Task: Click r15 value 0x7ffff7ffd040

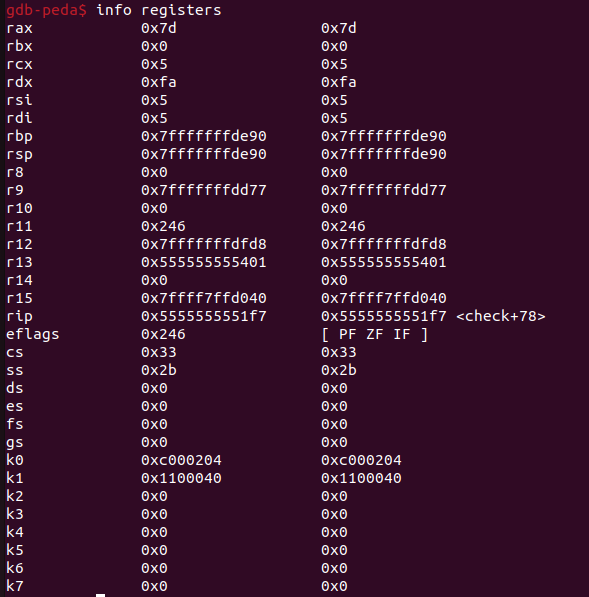Action: coord(204,298)
